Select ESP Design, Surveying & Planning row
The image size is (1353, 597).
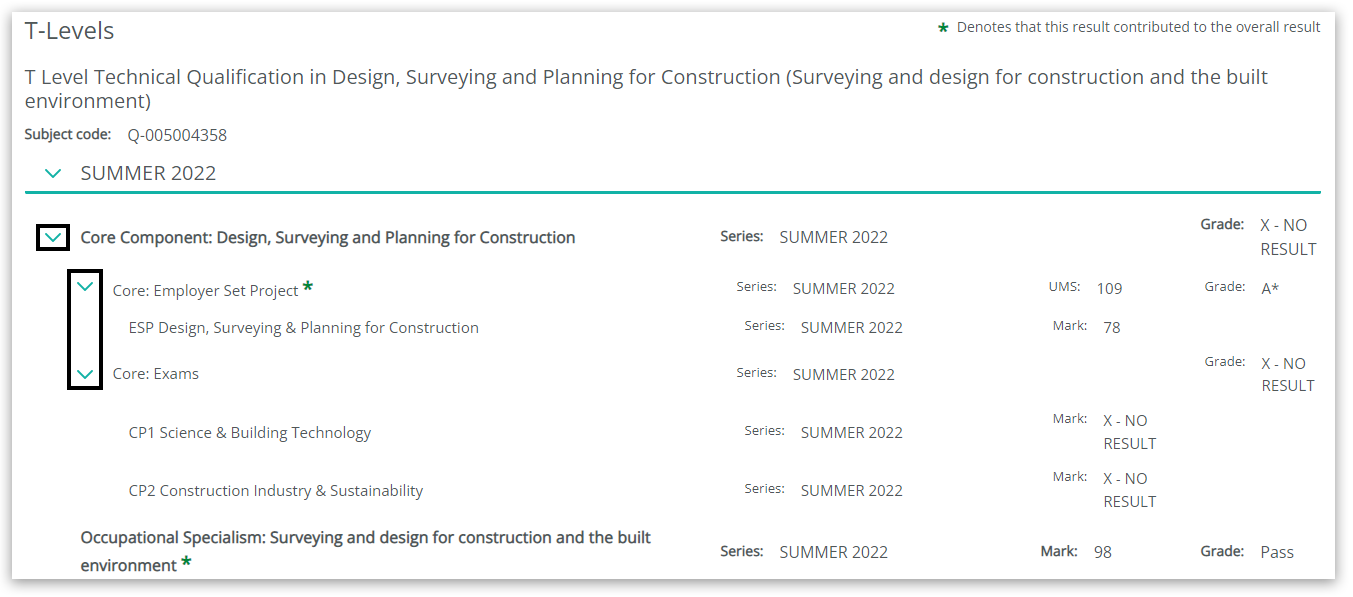click(304, 328)
